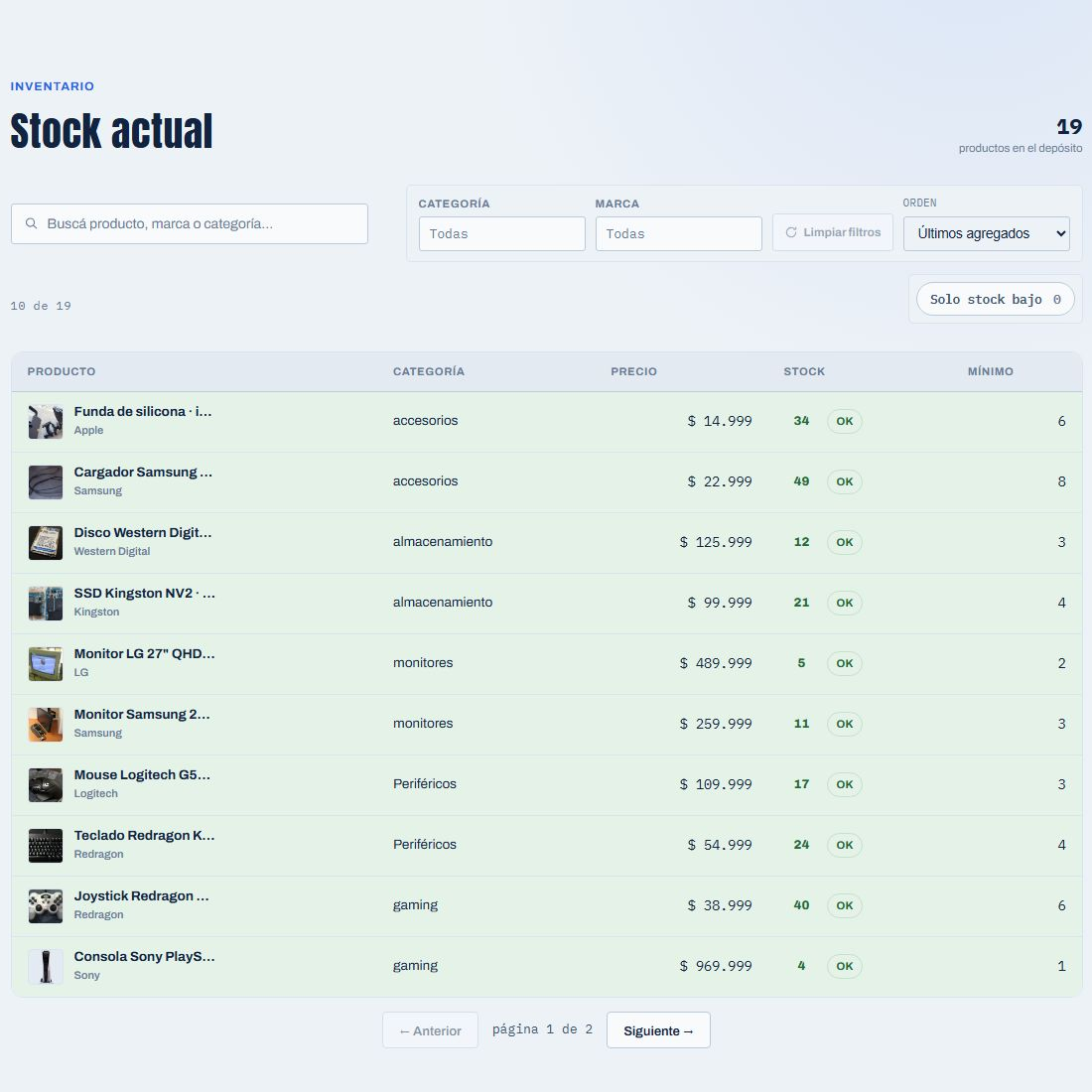This screenshot has height=1092, width=1092.
Task: Focus the product search field
Action: [x=190, y=223]
